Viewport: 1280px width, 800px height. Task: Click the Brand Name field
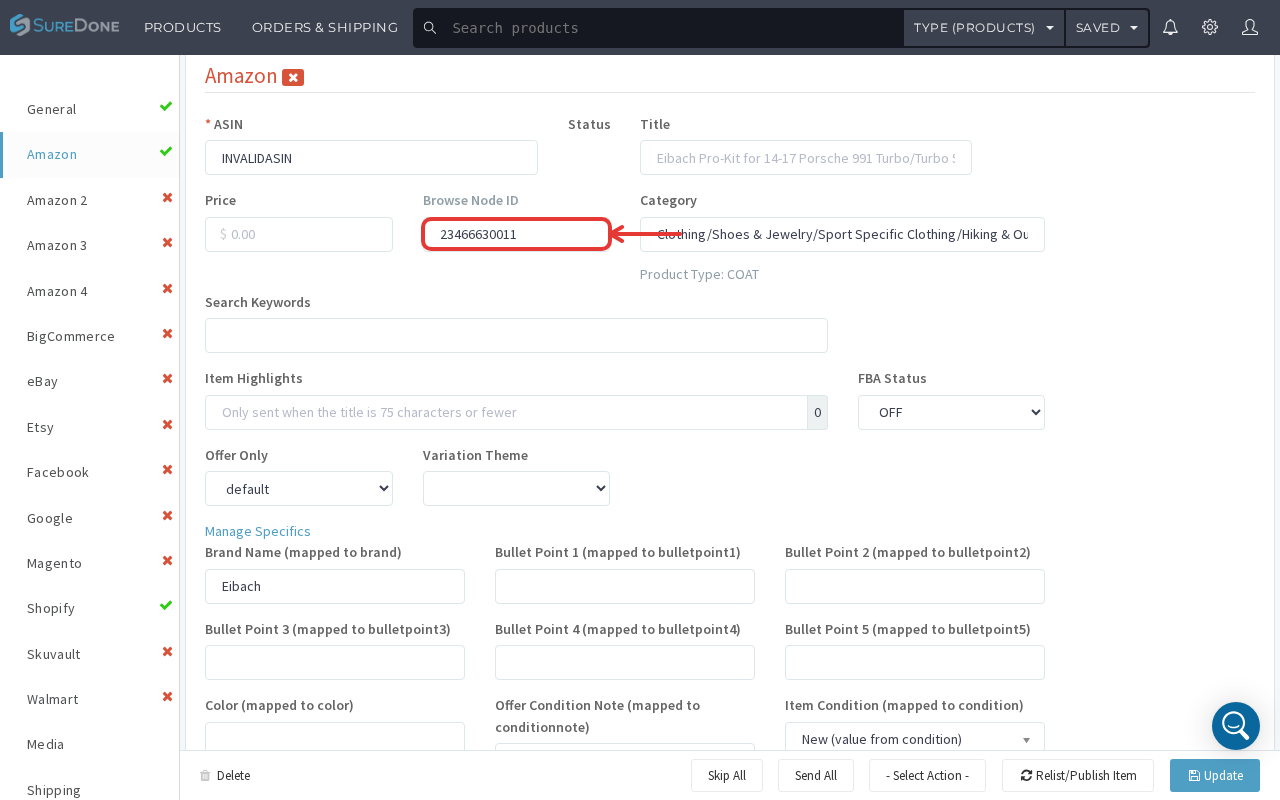click(335, 586)
